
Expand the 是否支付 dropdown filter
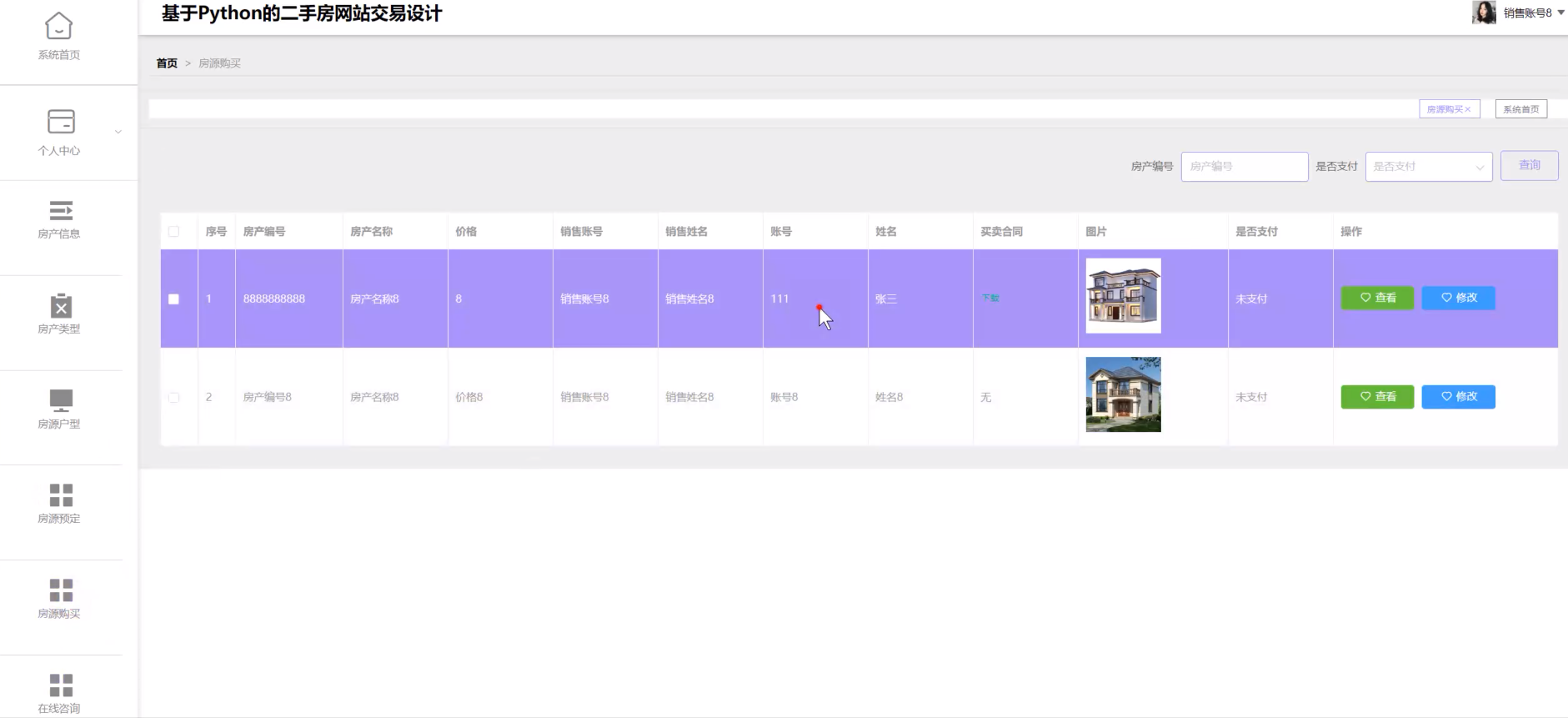pyautogui.click(x=1428, y=167)
